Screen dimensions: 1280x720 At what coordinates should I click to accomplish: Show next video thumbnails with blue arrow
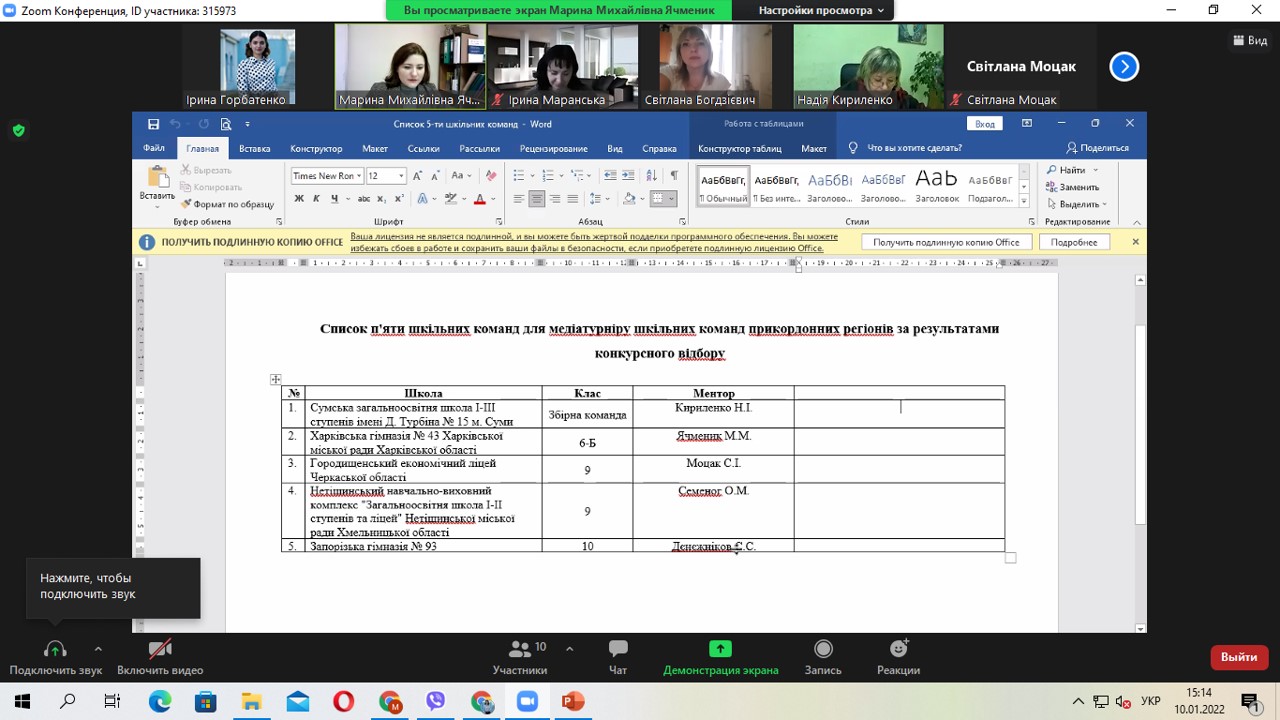(1124, 67)
